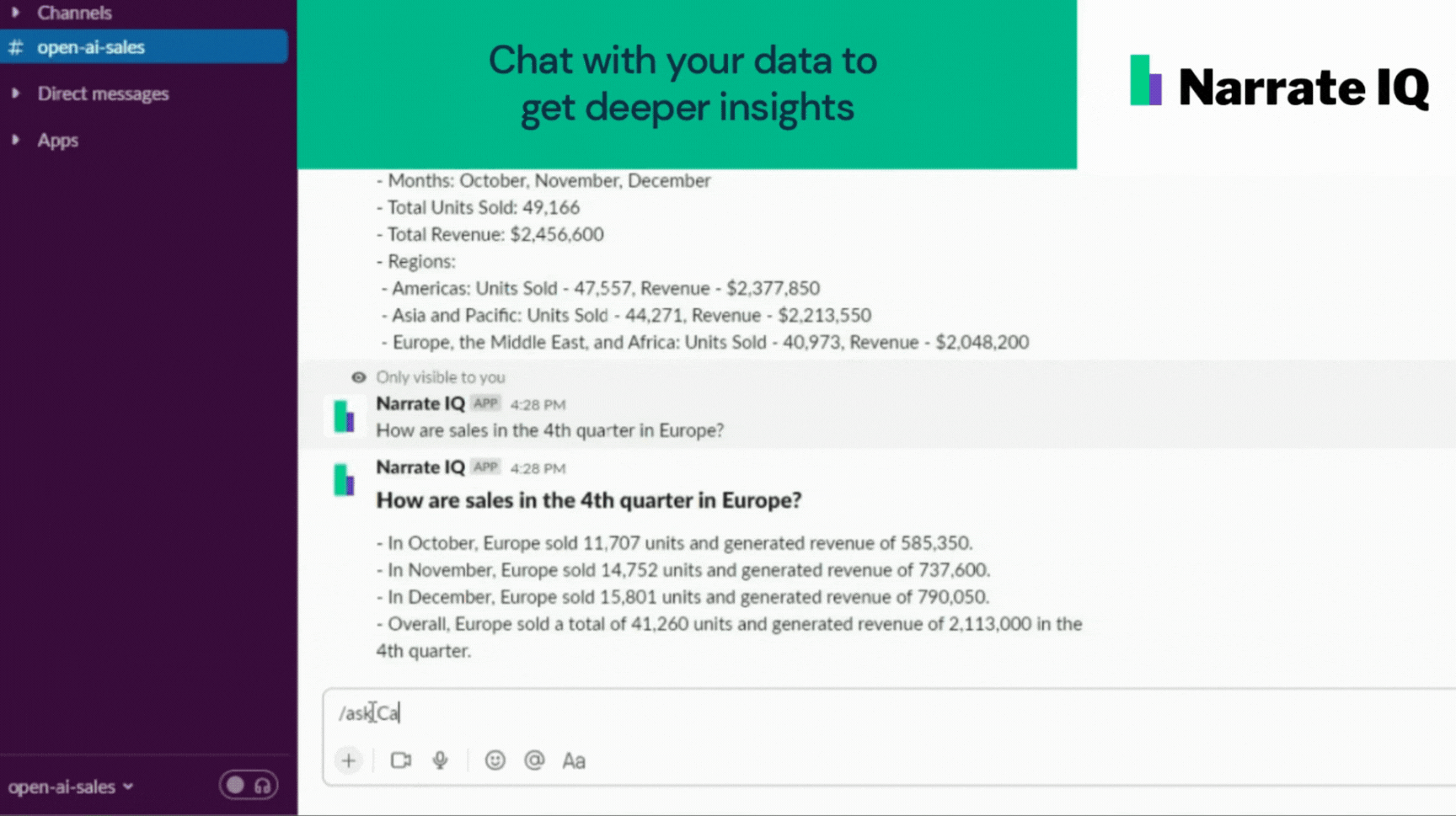
Task: Click Narrate IQ avatar beside bold question
Action: coord(345,480)
